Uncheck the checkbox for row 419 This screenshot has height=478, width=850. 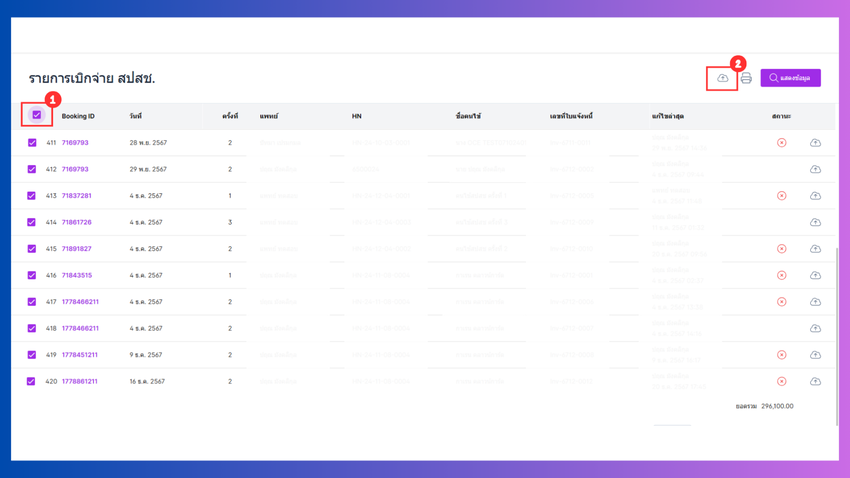click(x=32, y=355)
